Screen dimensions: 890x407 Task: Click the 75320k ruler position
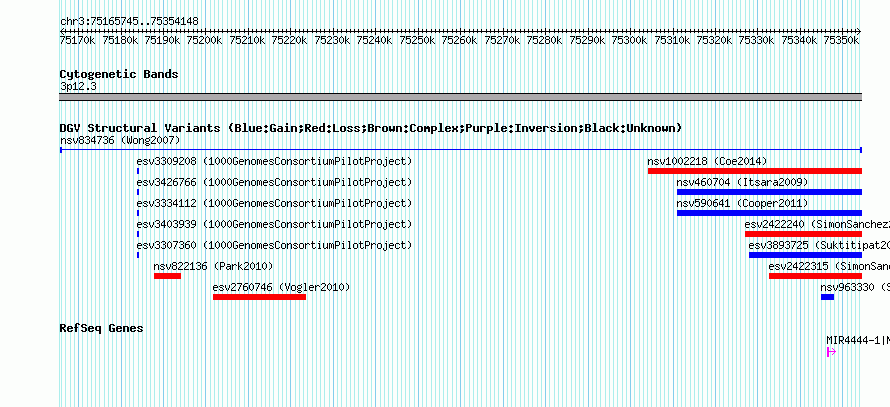tap(714, 40)
